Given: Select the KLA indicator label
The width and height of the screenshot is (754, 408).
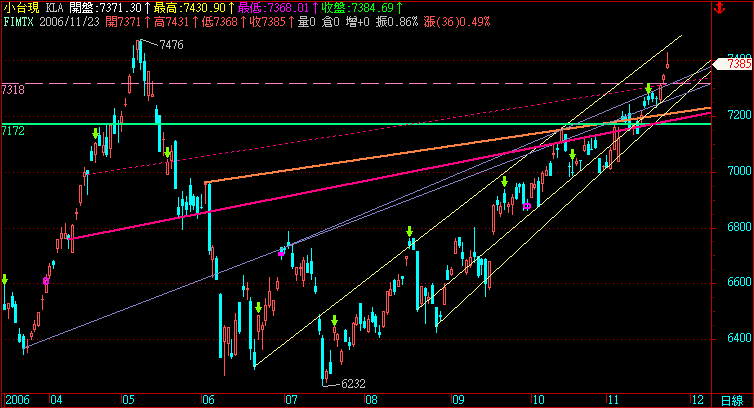Looking at the screenshot, I should pos(56,7).
